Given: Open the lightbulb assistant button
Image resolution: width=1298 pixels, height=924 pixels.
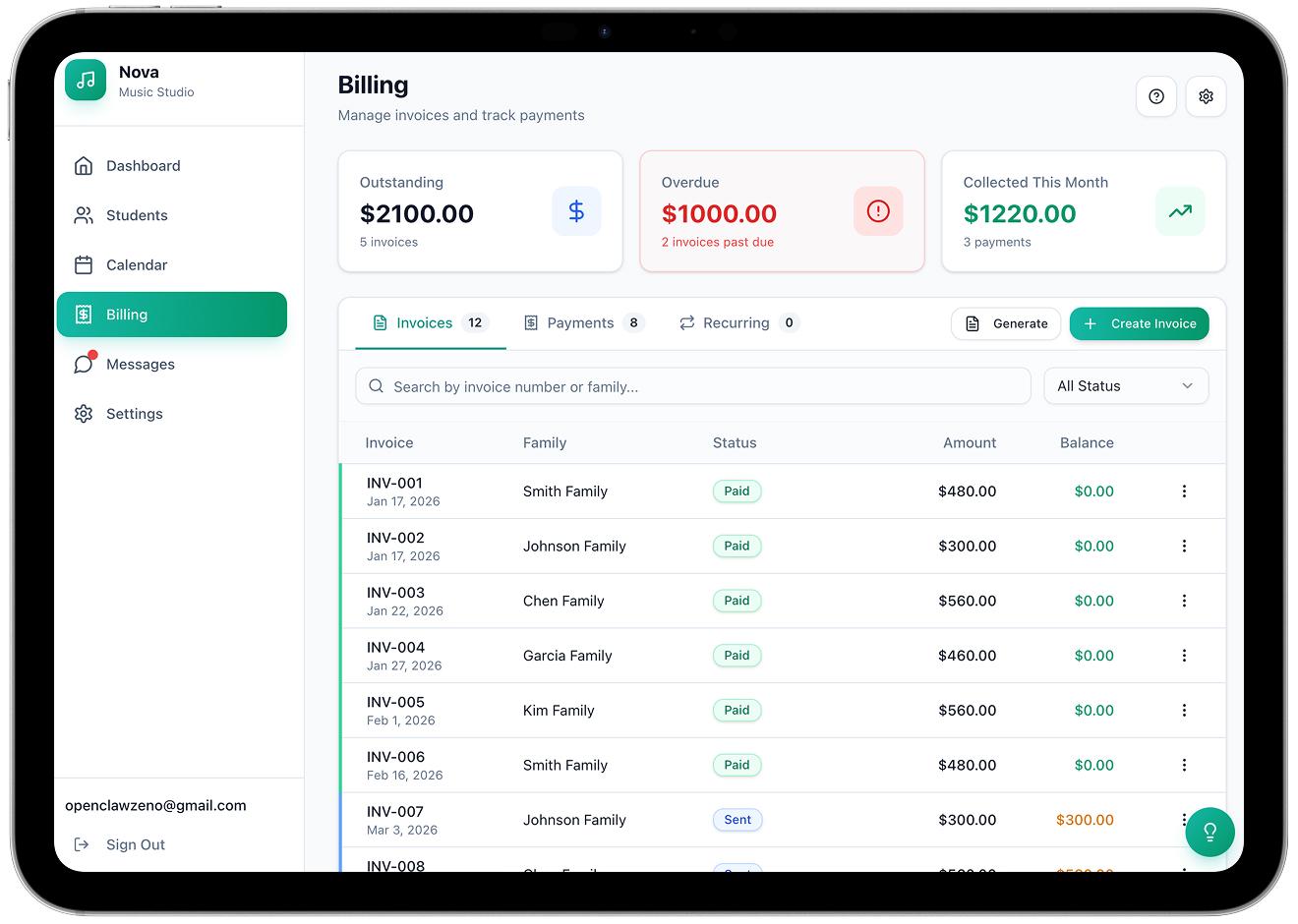Looking at the screenshot, I should click(x=1209, y=832).
